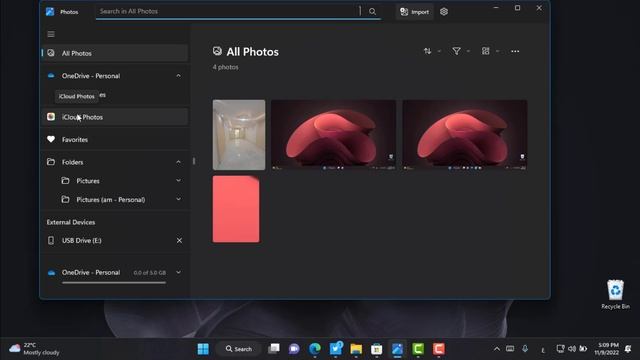Expand the Pictures folder
This screenshot has width=640, height=360.
tap(178, 180)
